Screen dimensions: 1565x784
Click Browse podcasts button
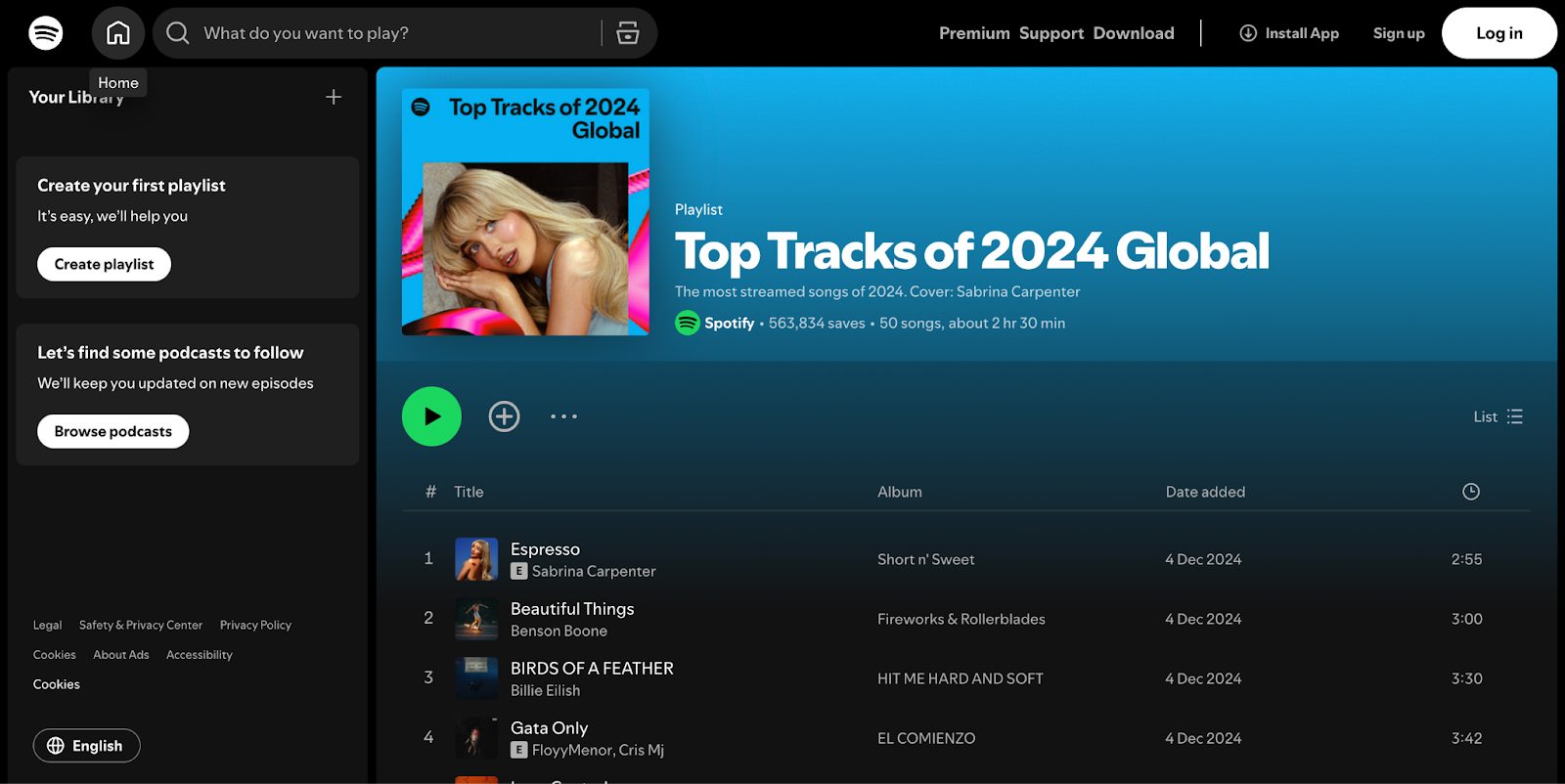pyautogui.click(x=113, y=431)
